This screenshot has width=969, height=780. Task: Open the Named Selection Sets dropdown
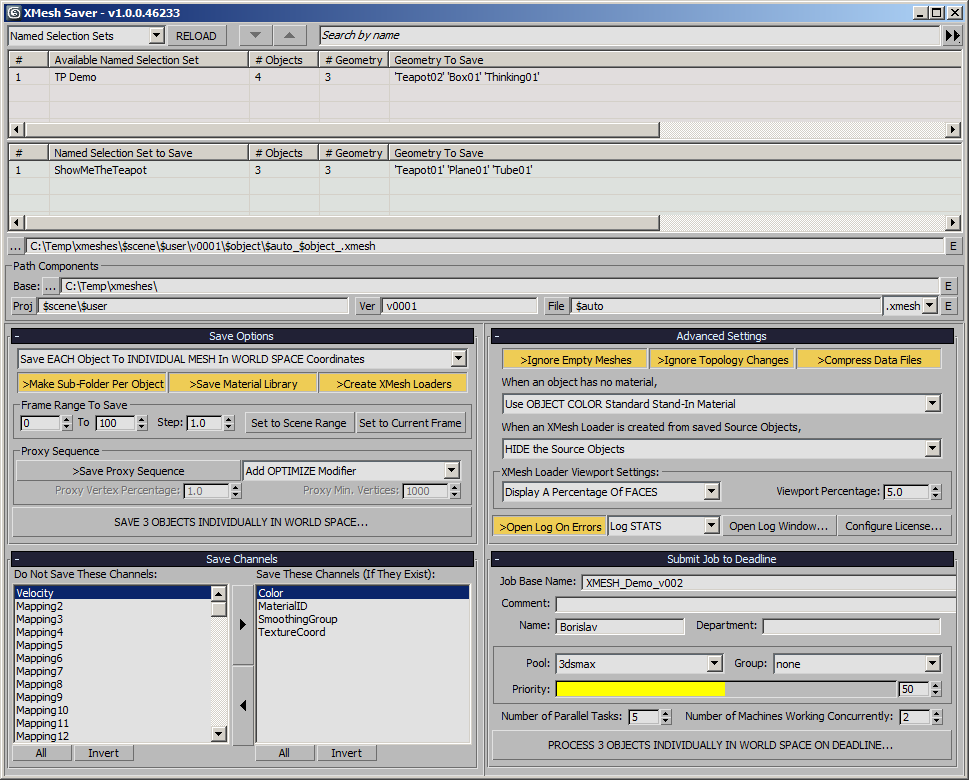click(86, 35)
